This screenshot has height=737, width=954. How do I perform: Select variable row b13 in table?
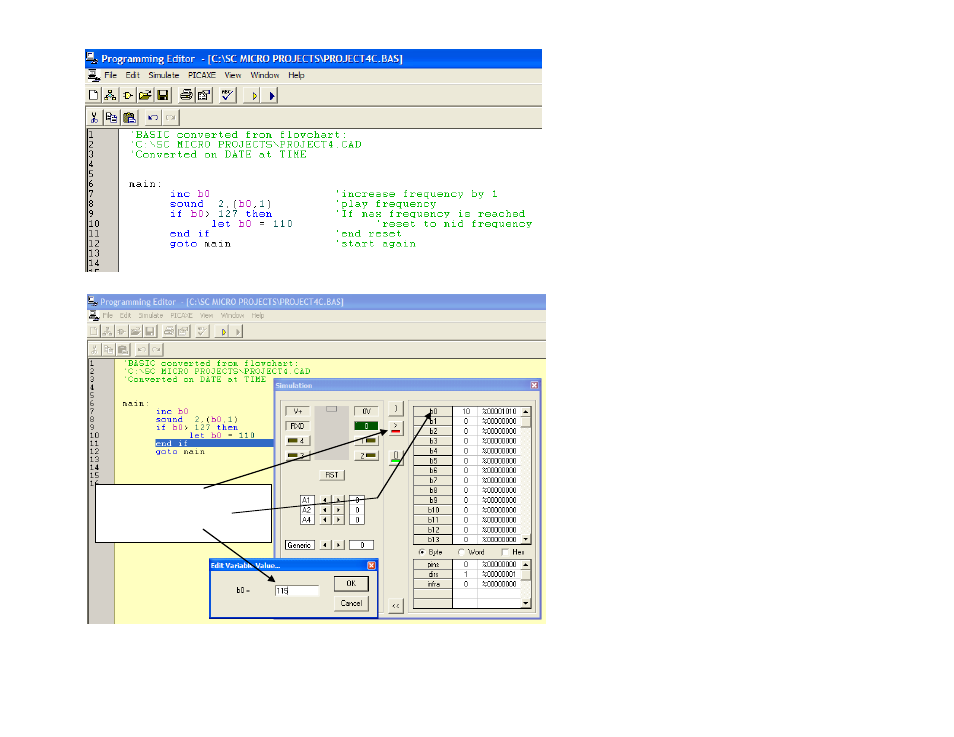point(467,539)
